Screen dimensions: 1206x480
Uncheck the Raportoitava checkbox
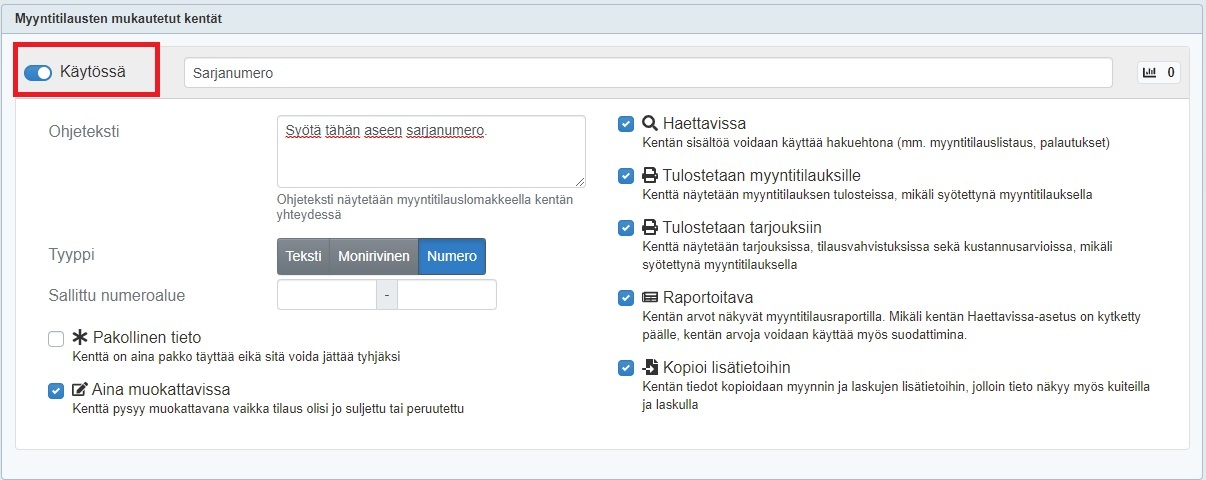click(x=626, y=298)
